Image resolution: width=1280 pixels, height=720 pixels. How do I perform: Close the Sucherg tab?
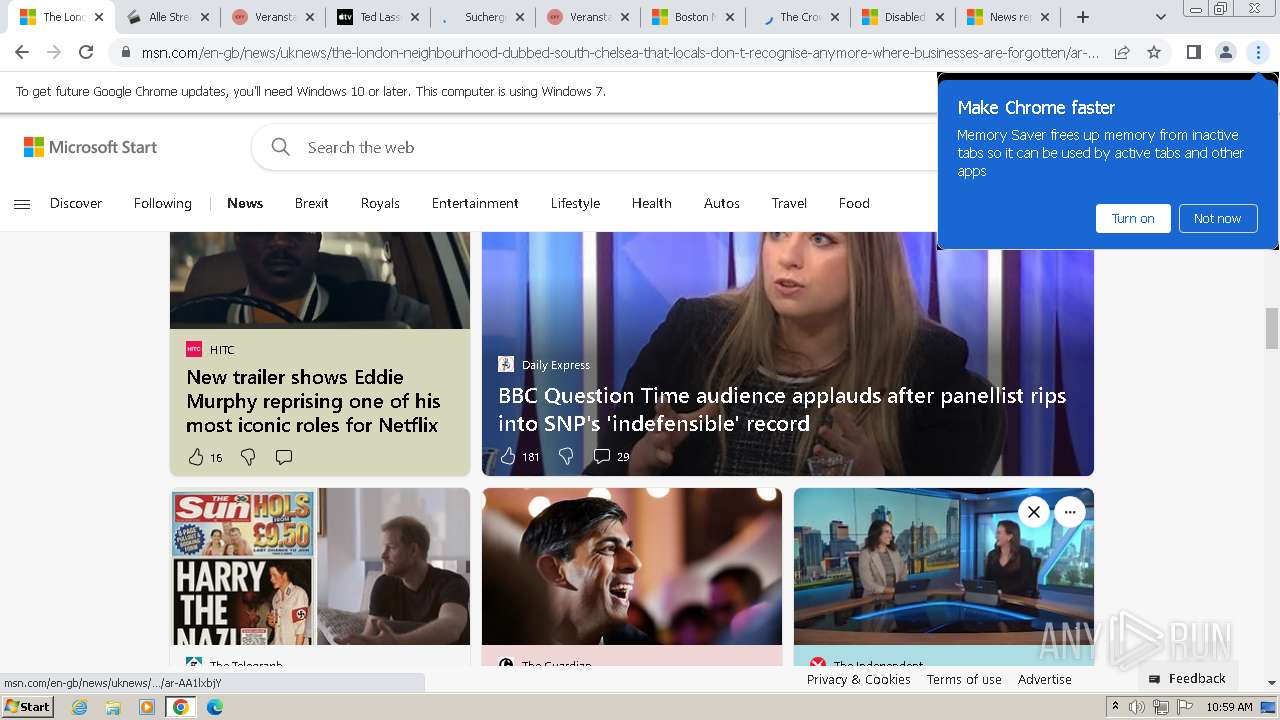(x=520, y=17)
